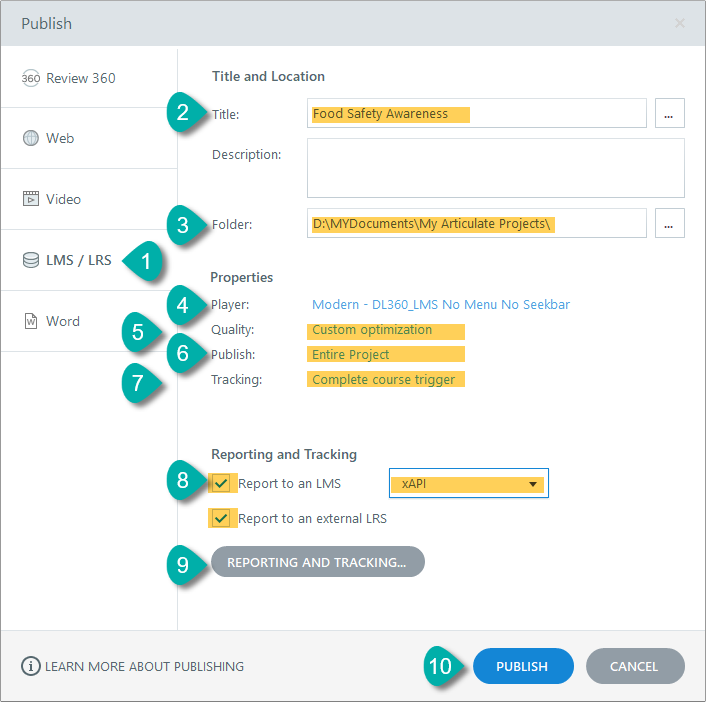This screenshot has height=702, width=706.
Task: Click the Folder path field
Action: 477,223
